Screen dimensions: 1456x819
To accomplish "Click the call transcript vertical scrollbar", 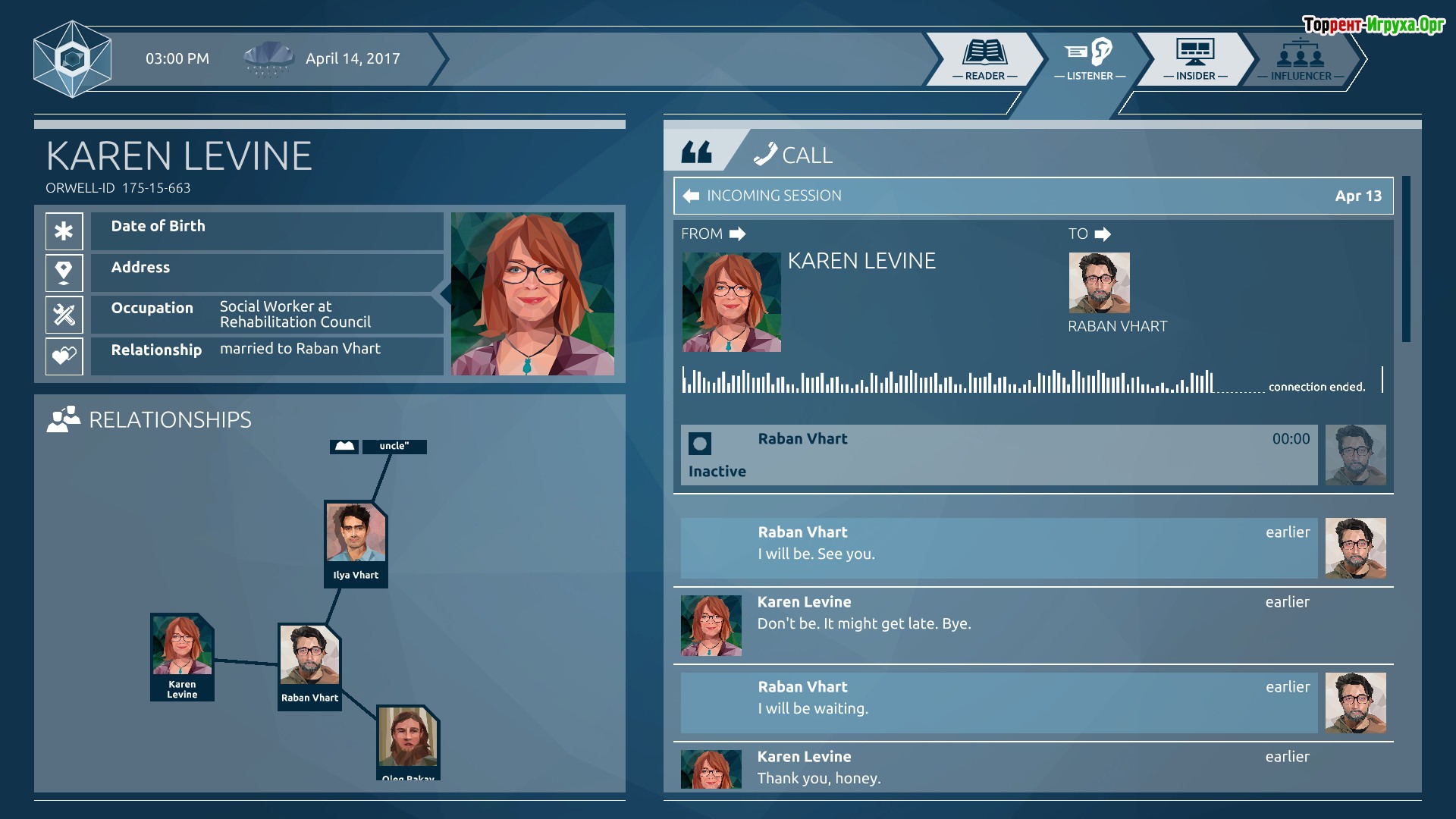I will tap(1406, 259).
